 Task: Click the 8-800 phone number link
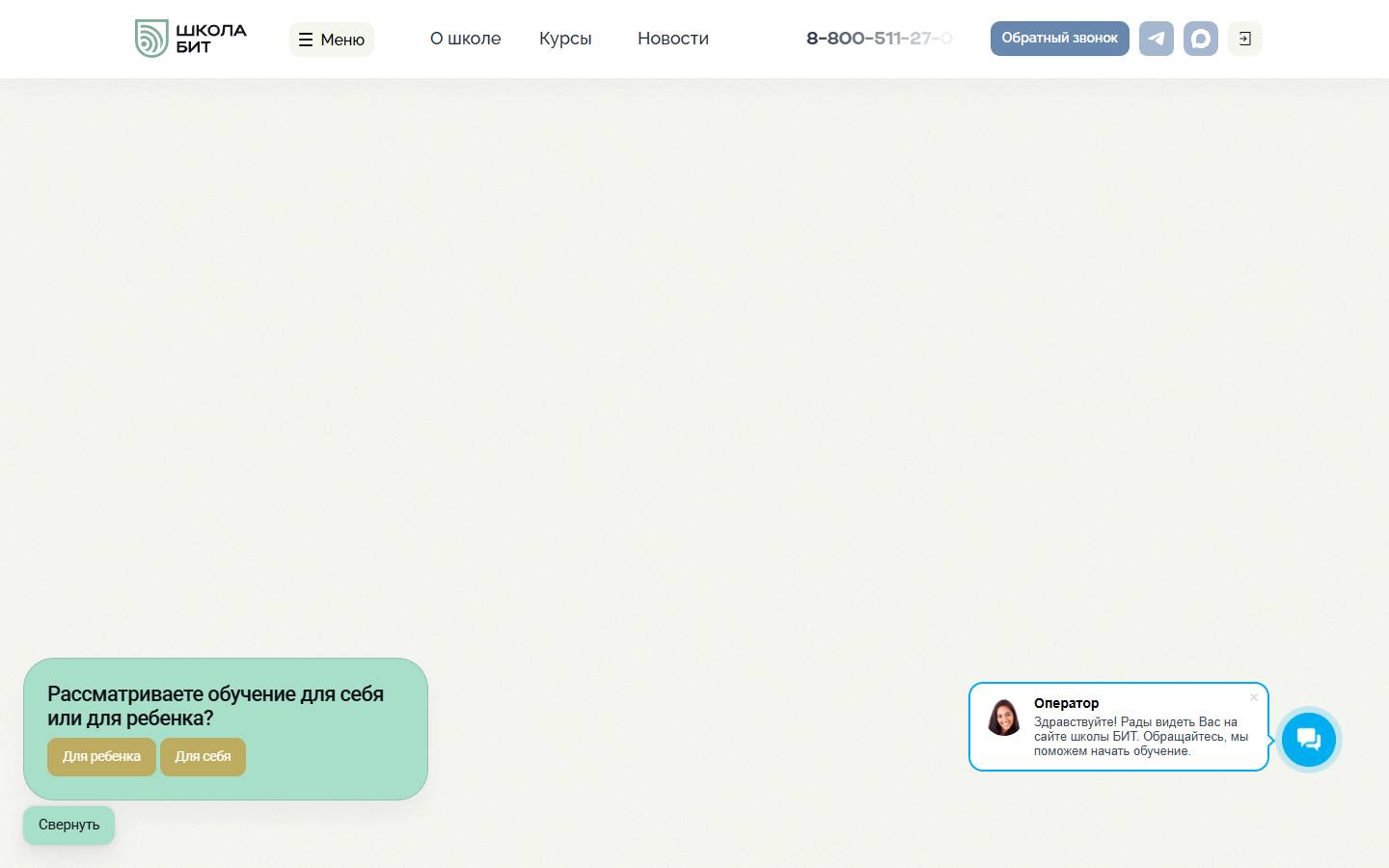pyautogui.click(x=880, y=39)
